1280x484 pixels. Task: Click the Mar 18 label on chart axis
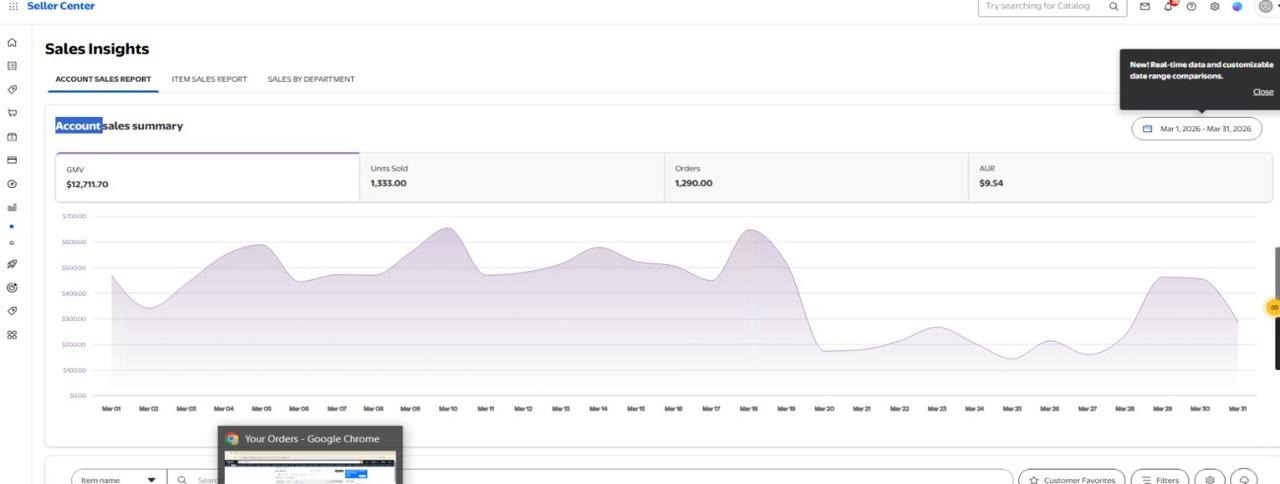pos(748,408)
